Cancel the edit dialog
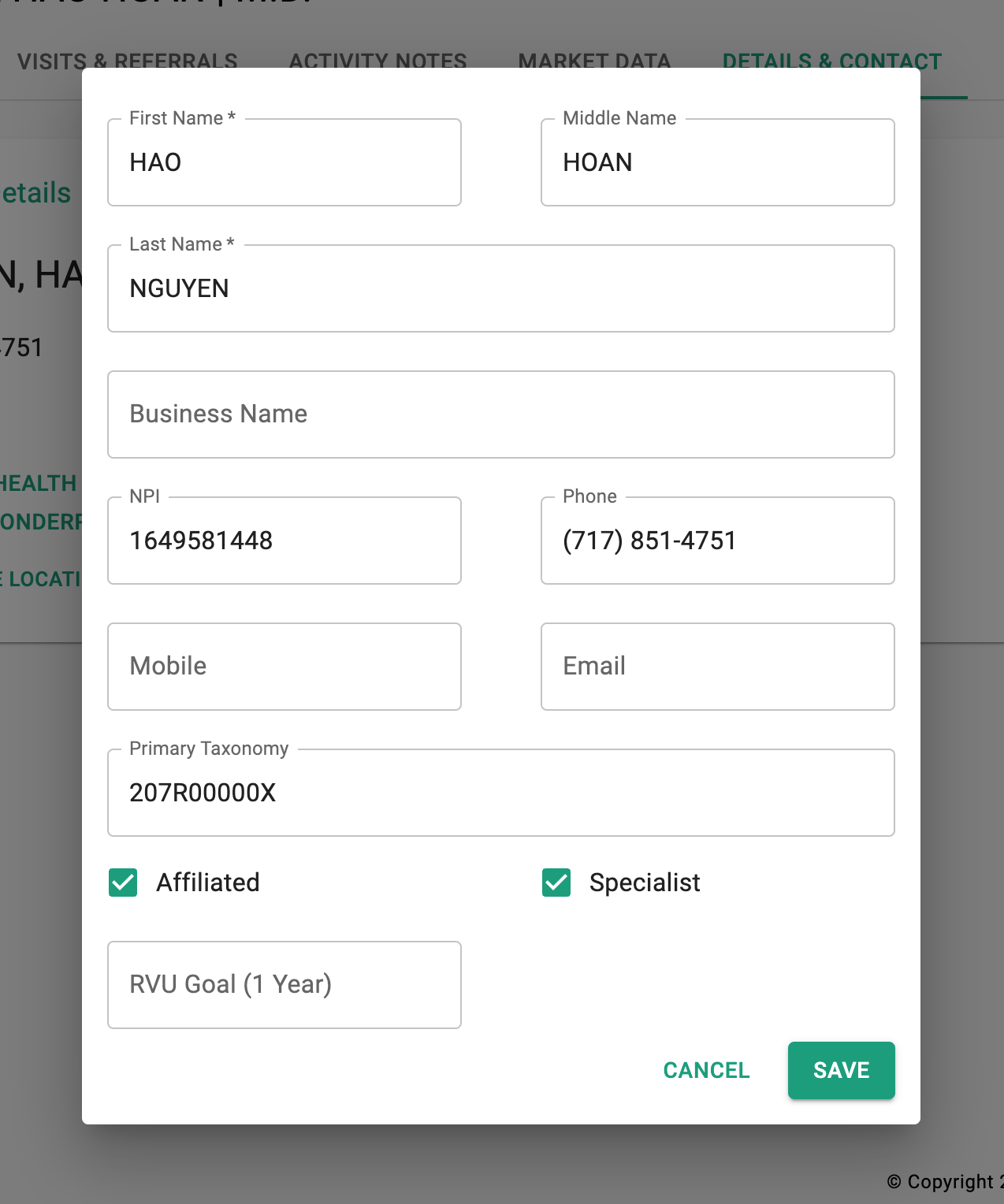1004x1204 pixels. click(706, 1070)
